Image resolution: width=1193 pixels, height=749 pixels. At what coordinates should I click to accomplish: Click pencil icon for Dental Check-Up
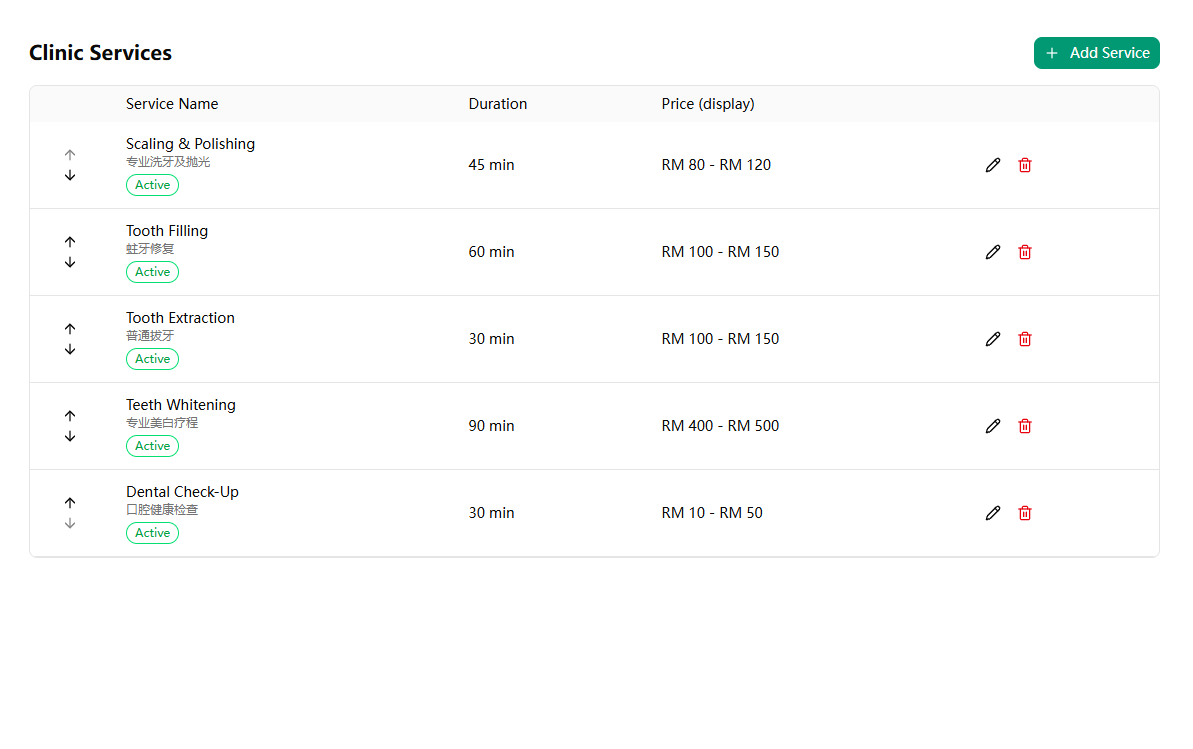click(x=992, y=513)
